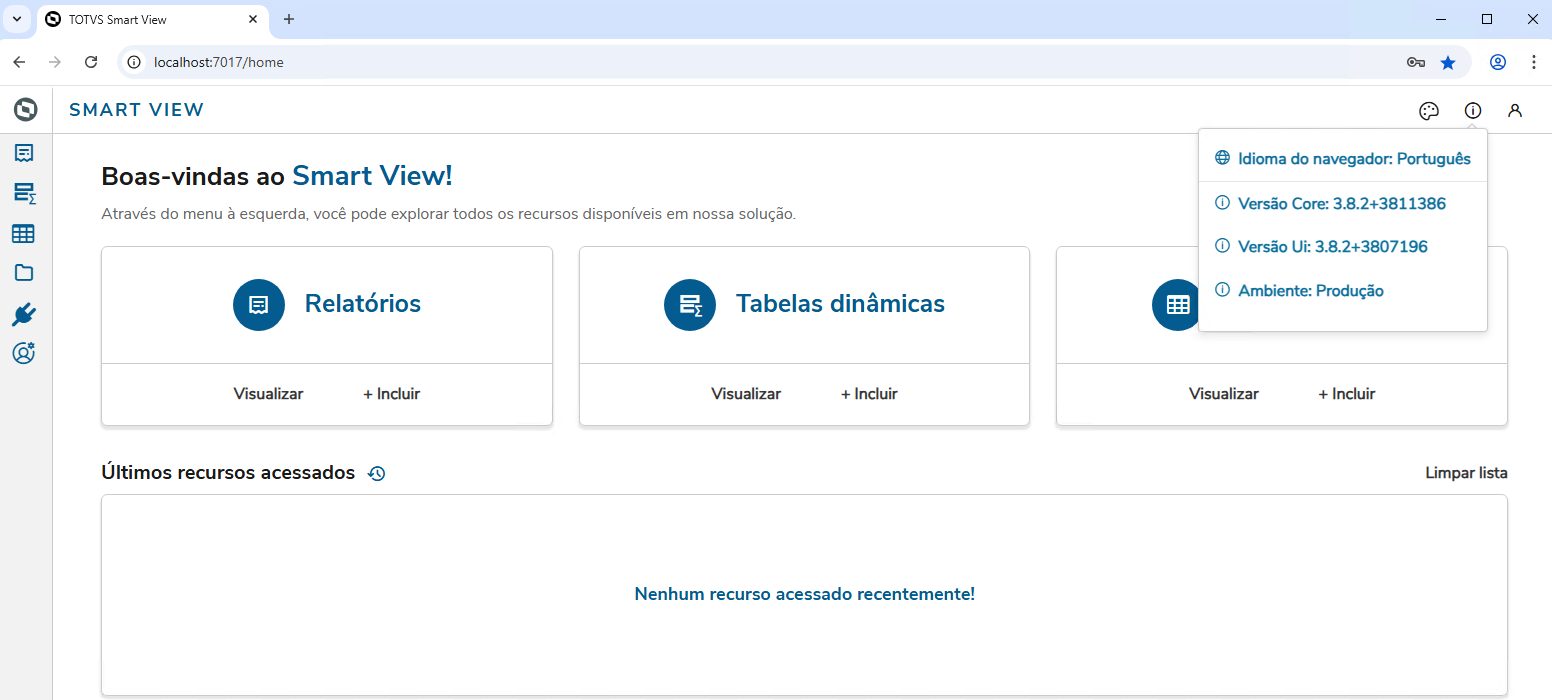Click the Últimos recursos acessados heading
Image resolution: width=1552 pixels, height=700 pixels.
pos(228,473)
